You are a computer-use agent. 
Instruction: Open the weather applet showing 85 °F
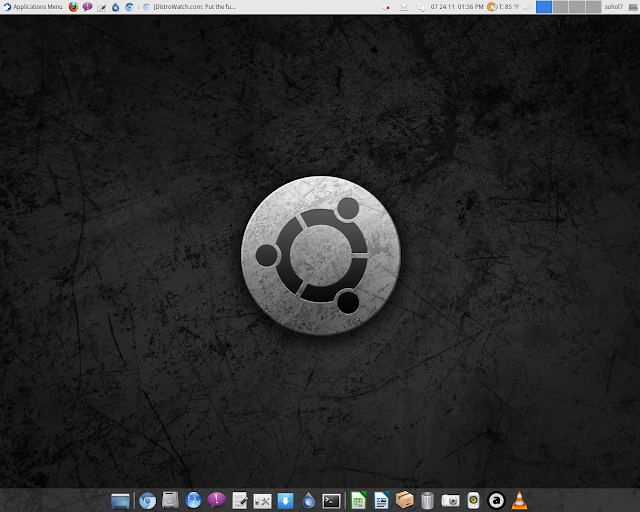[503, 7]
